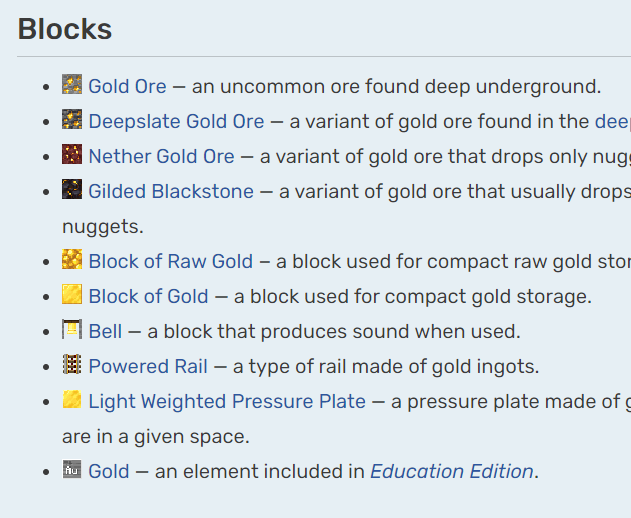Click the Gold element Au icon
The image size is (631, 518).
click(x=72, y=469)
